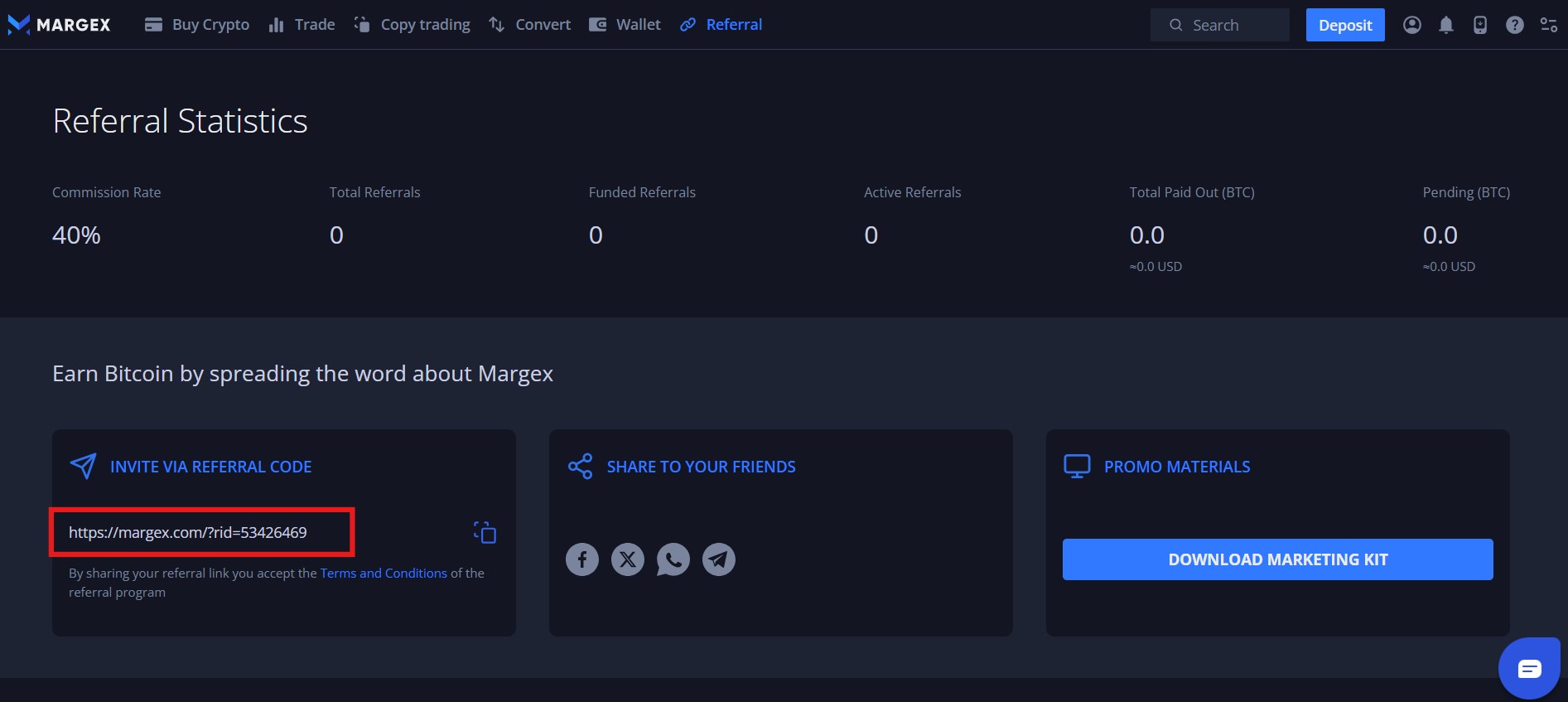This screenshot has width=1568, height=702.
Task: Go to Copy trading page
Action: (x=413, y=25)
